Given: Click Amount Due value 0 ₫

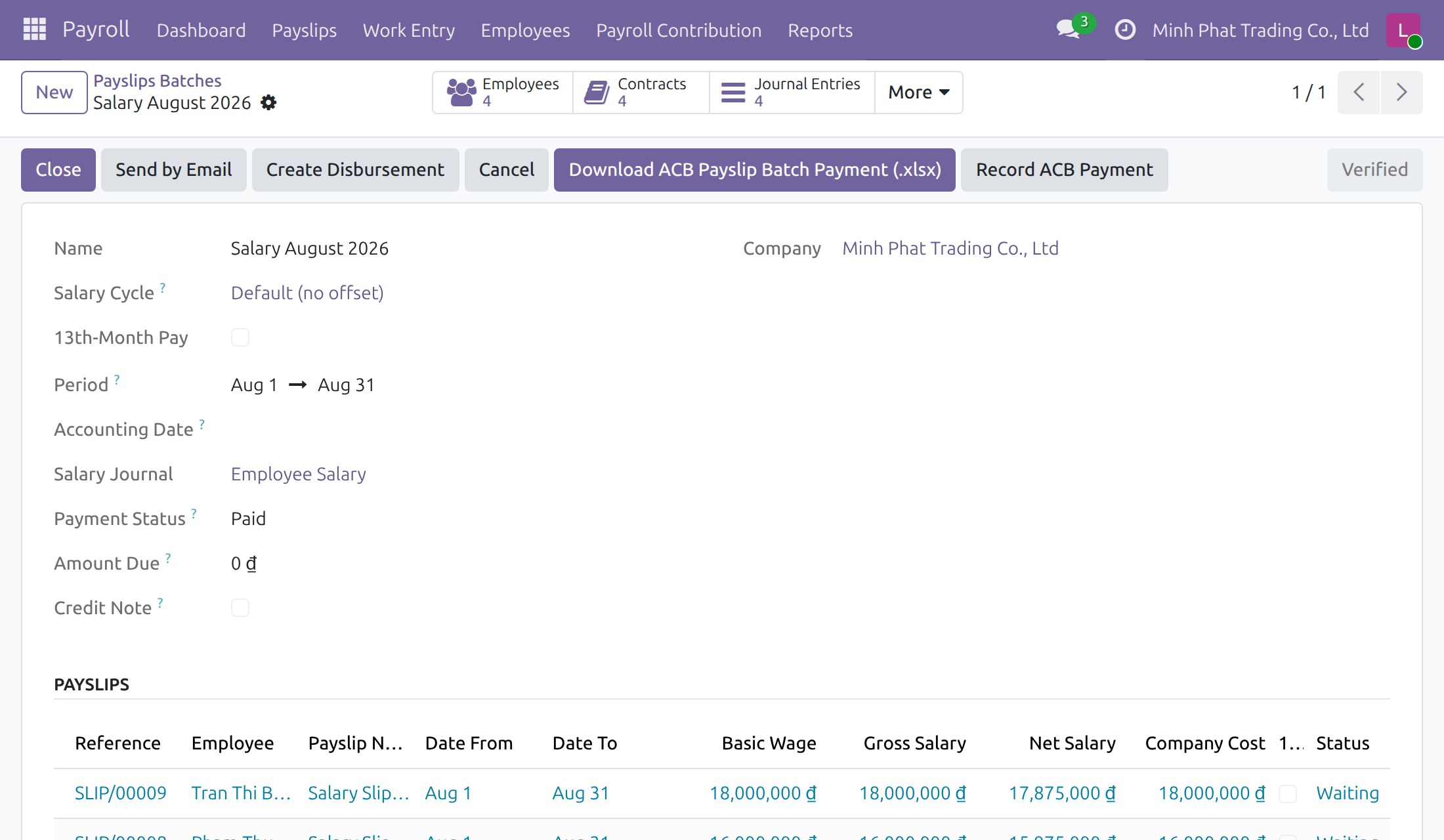Looking at the screenshot, I should [244, 563].
